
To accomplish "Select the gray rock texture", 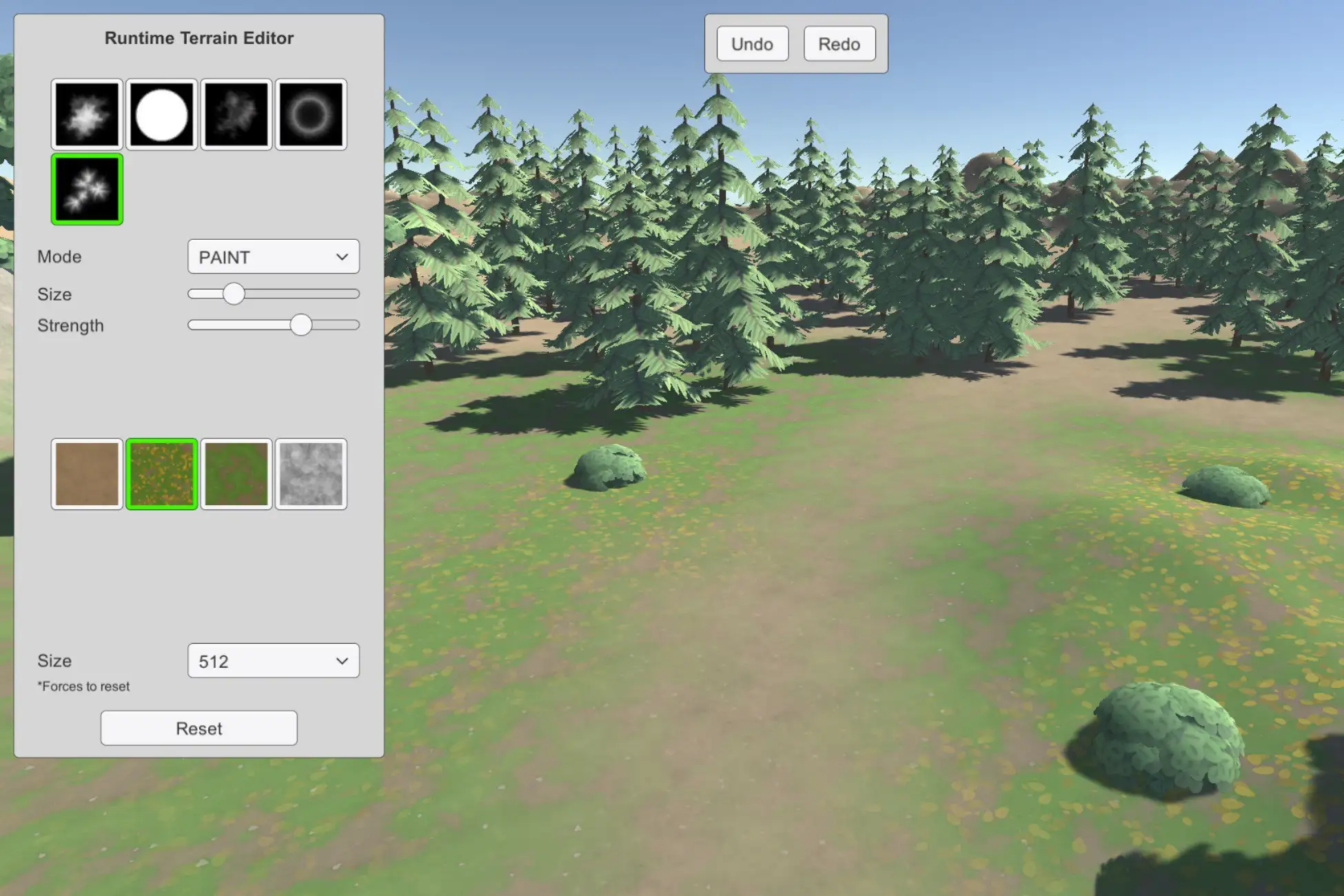I will tap(311, 474).
